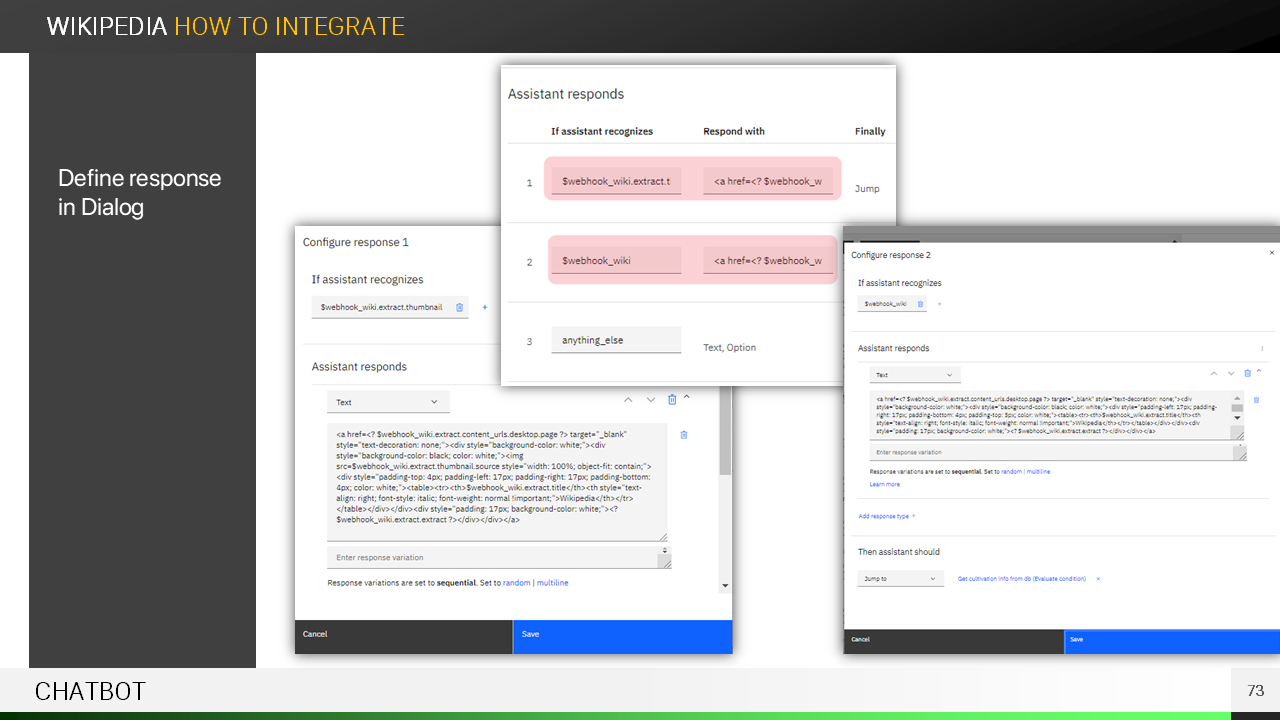Delete the text variation in Configure response 1

tap(684, 435)
